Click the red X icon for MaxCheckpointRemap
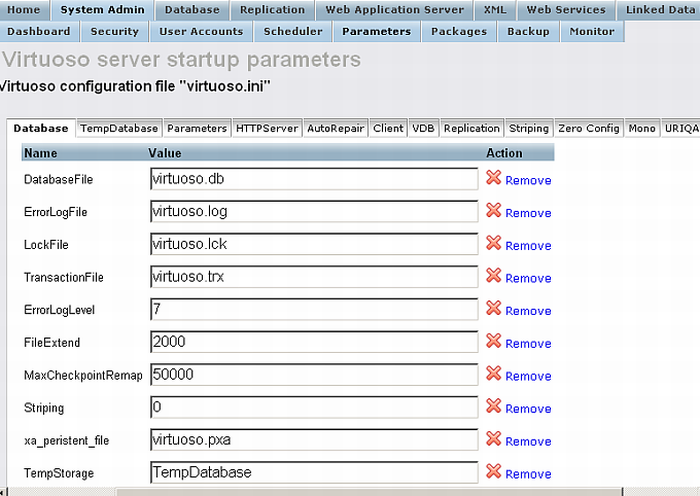The width and height of the screenshot is (700, 496). 493,374
